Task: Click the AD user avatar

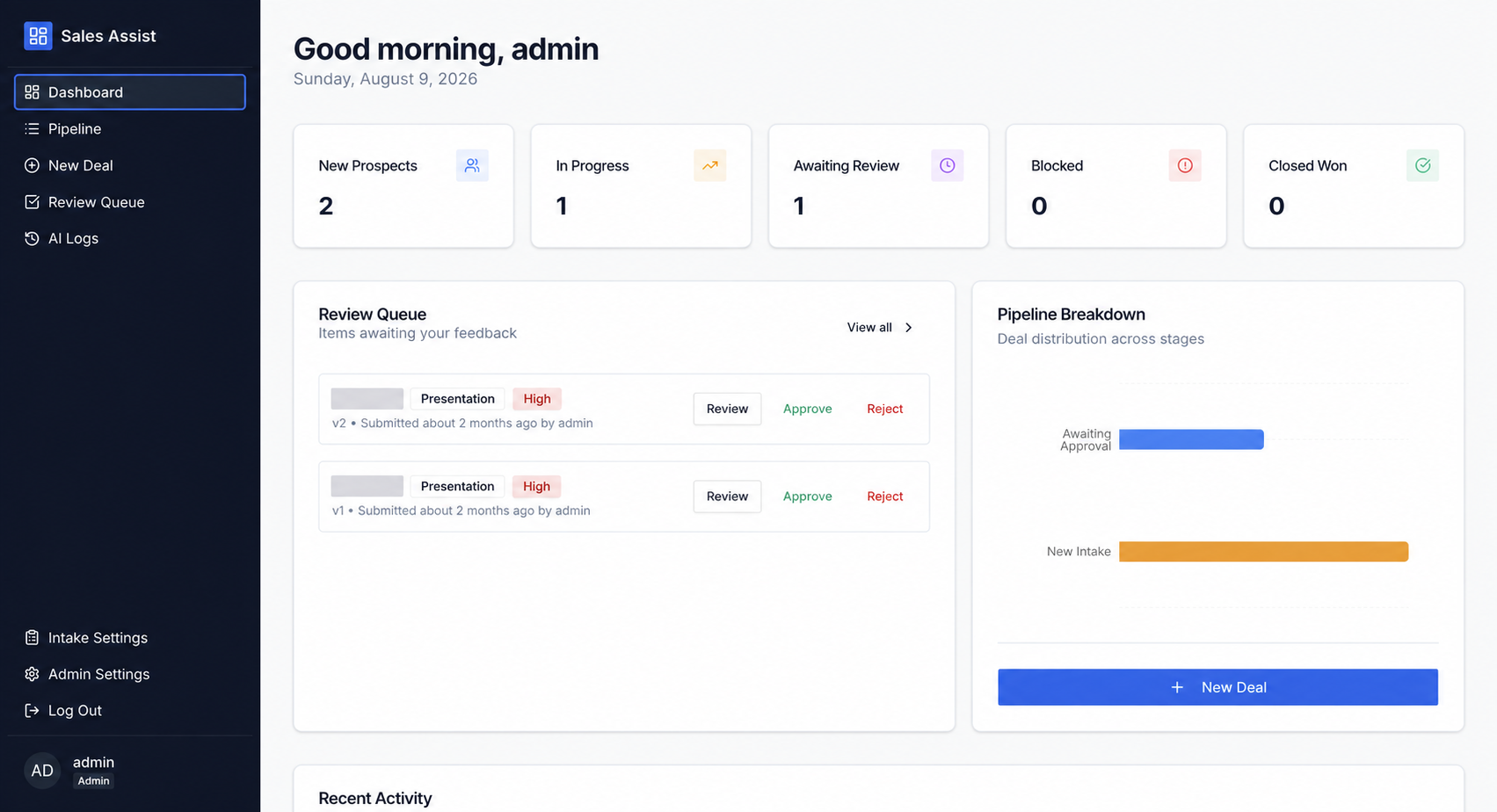Action: click(x=42, y=771)
